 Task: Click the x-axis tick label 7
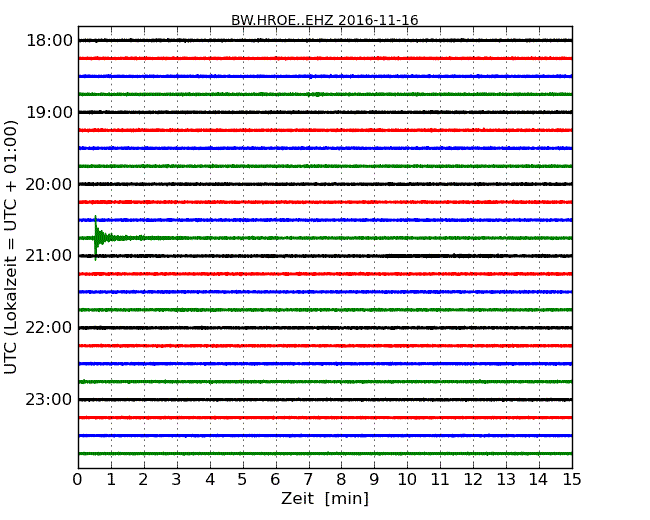click(309, 480)
